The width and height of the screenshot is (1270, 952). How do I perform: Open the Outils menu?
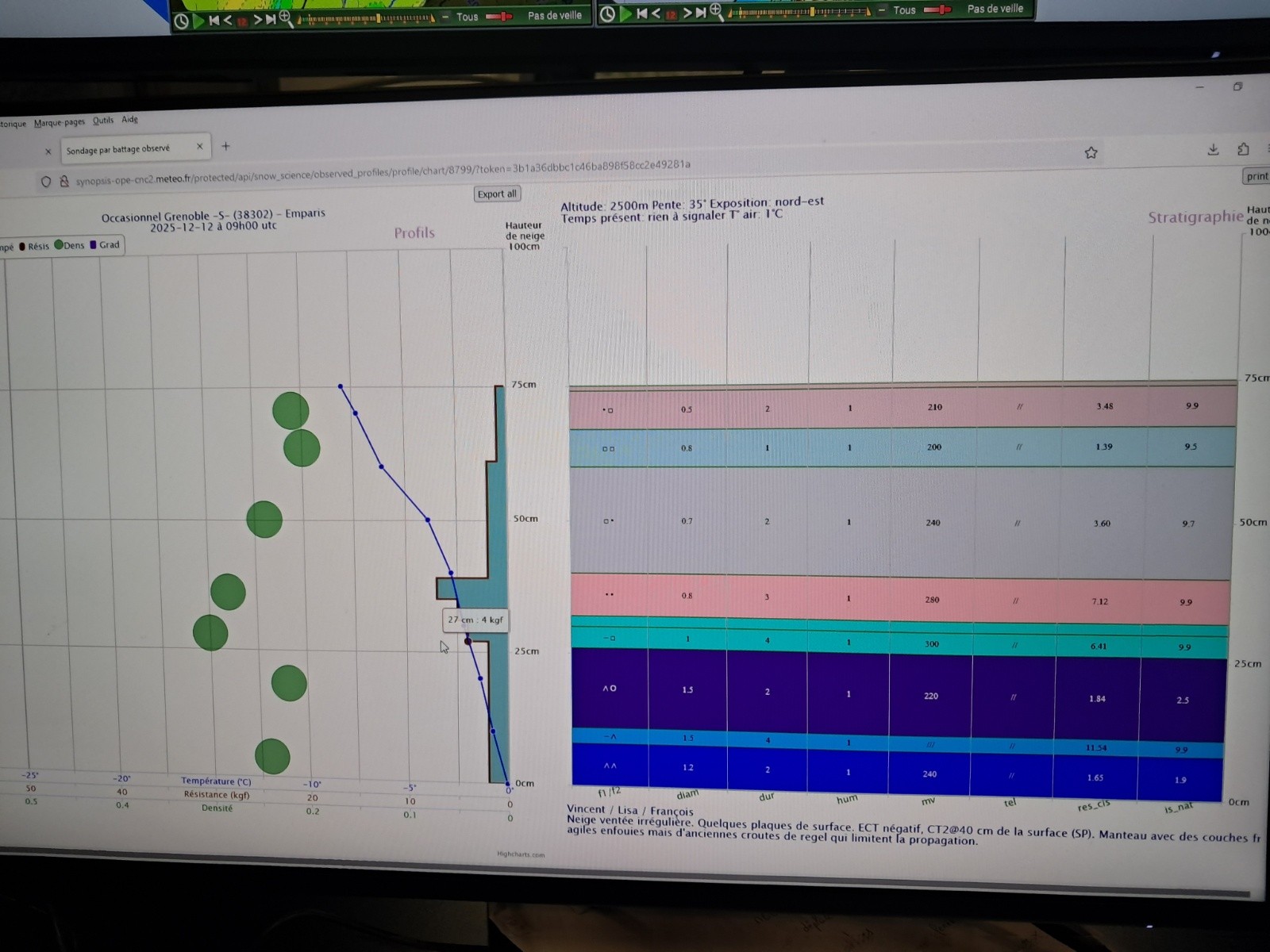pos(103,121)
